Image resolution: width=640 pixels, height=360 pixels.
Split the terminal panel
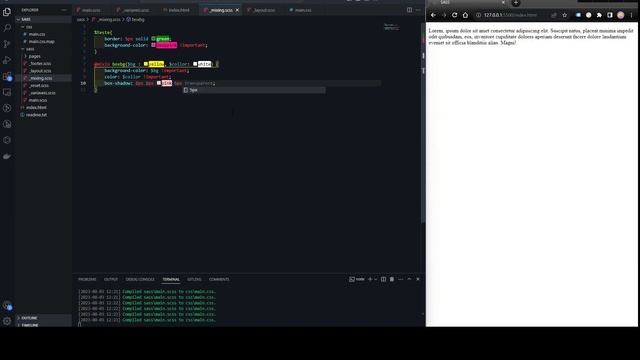383,279
